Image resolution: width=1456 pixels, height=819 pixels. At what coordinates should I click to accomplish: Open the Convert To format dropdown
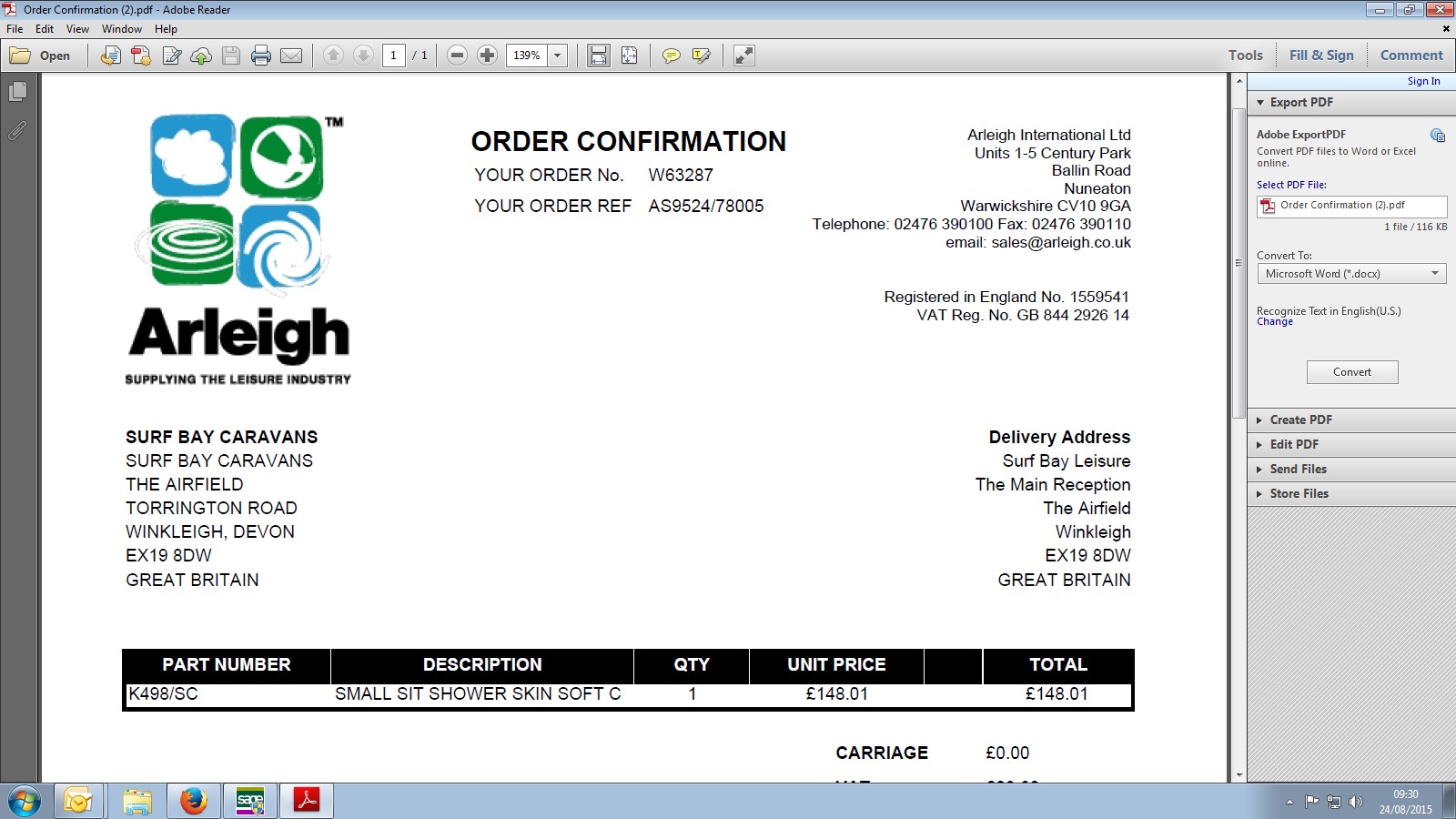[1351, 274]
